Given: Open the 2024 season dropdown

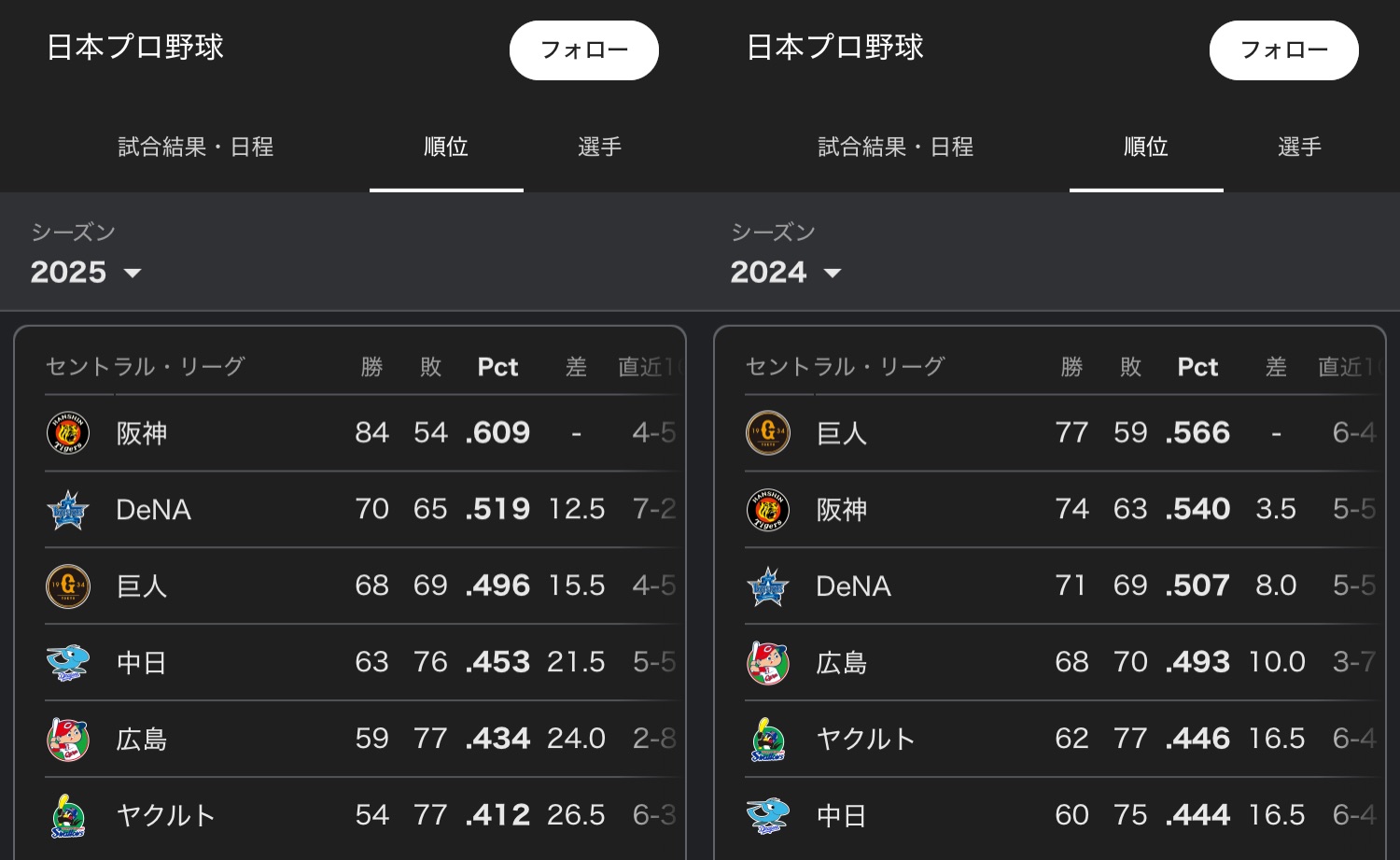Looking at the screenshot, I should tap(786, 273).
